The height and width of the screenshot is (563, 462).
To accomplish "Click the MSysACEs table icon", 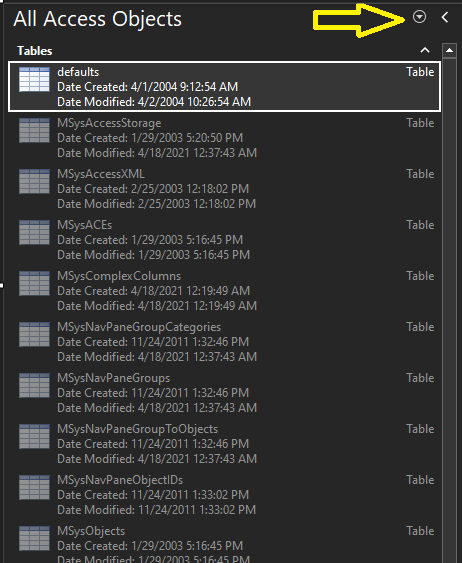I will (x=34, y=232).
